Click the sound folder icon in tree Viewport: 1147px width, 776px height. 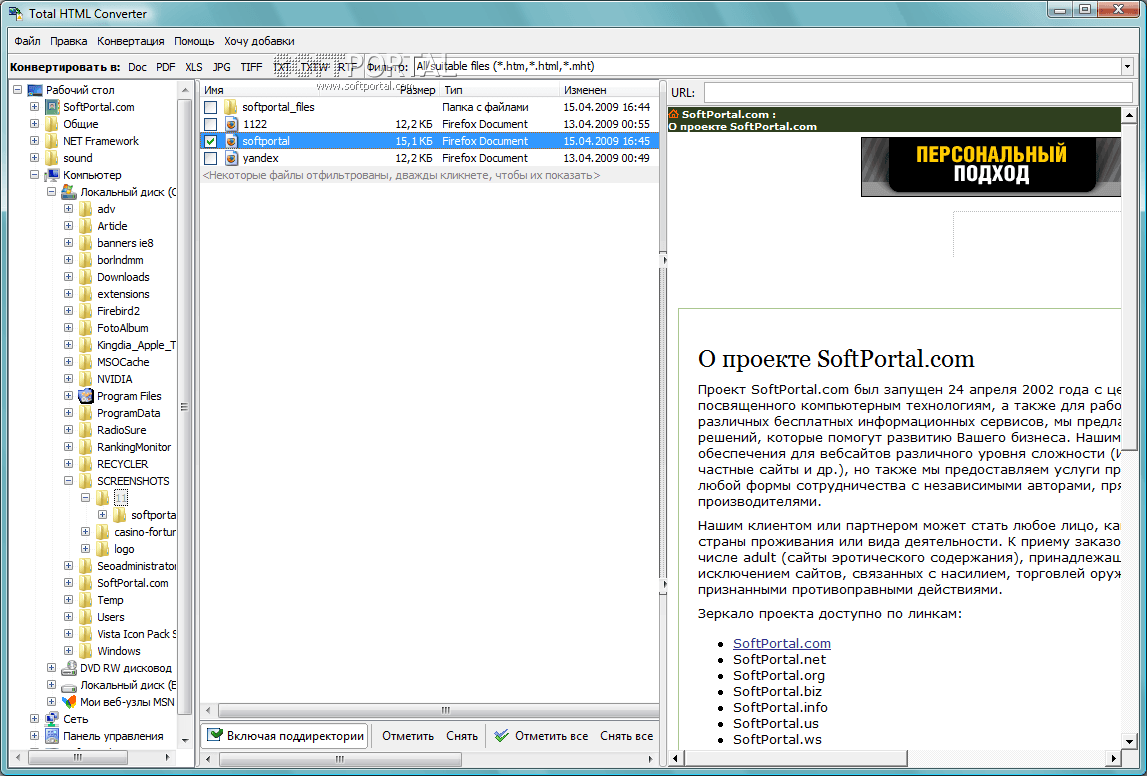click(51, 158)
